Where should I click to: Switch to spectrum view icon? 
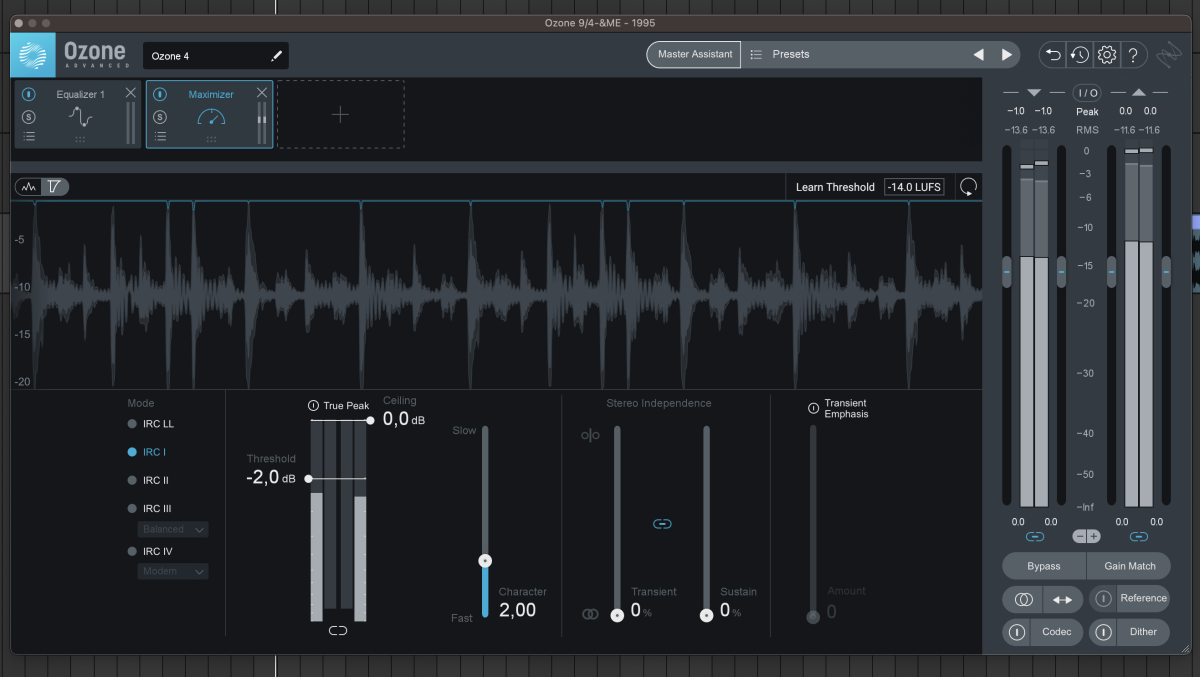pyautogui.click(x=28, y=186)
